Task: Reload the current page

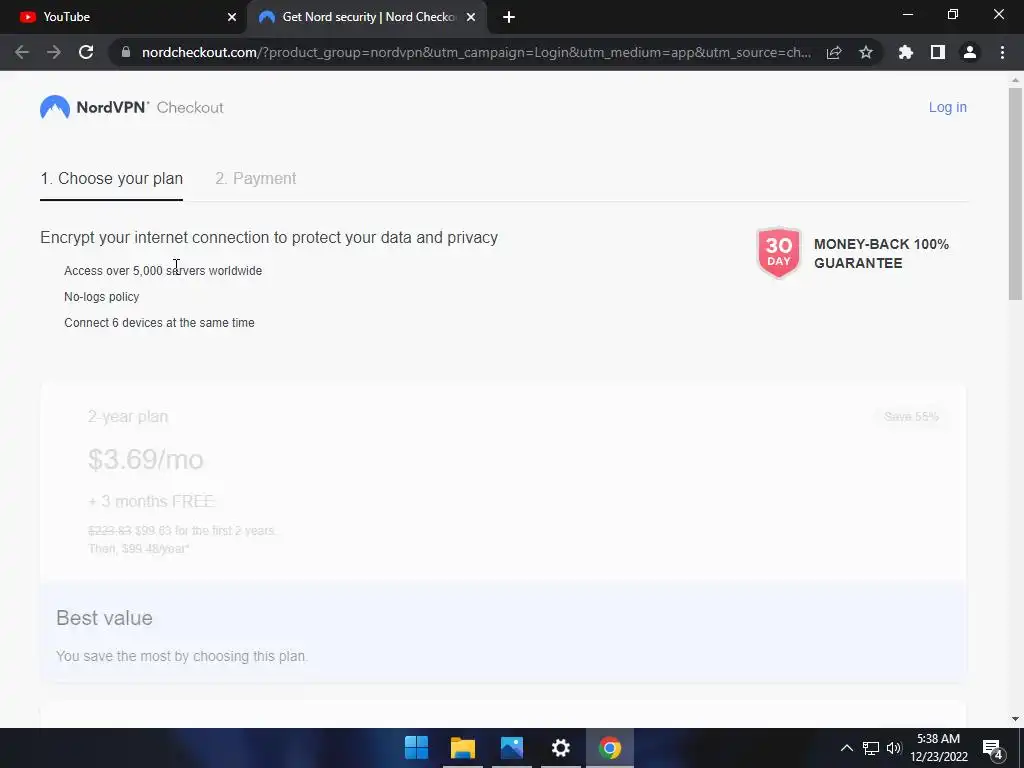Action: [x=86, y=52]
